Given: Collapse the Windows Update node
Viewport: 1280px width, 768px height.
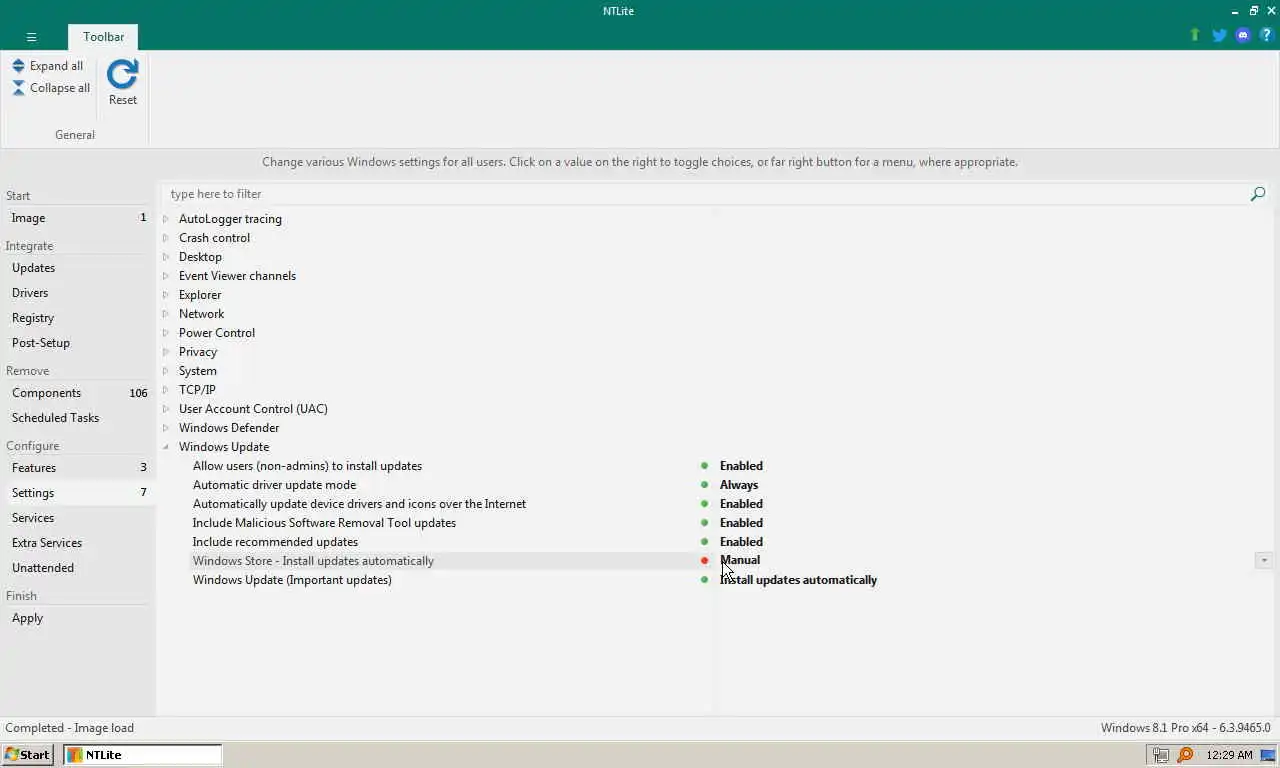Looking at the screenshot, I should point(166,447).
